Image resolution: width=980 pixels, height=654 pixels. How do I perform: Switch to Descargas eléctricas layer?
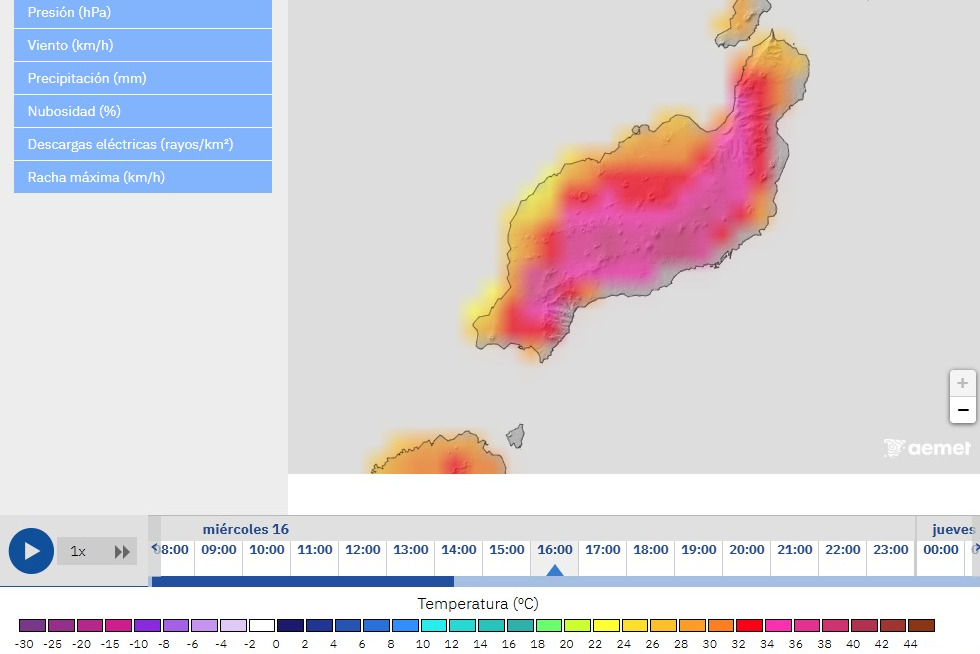(x=143, y=144)
